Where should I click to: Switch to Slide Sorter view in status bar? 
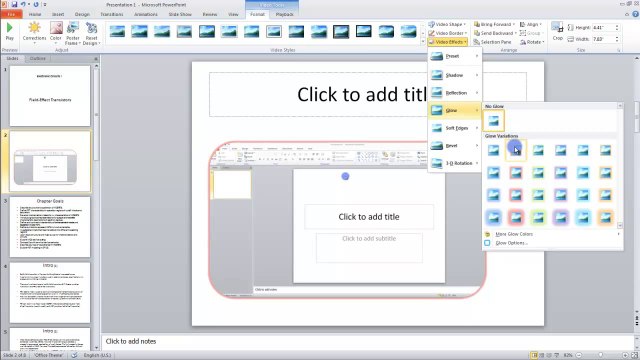pyautogui.click(x=542, y=355)
